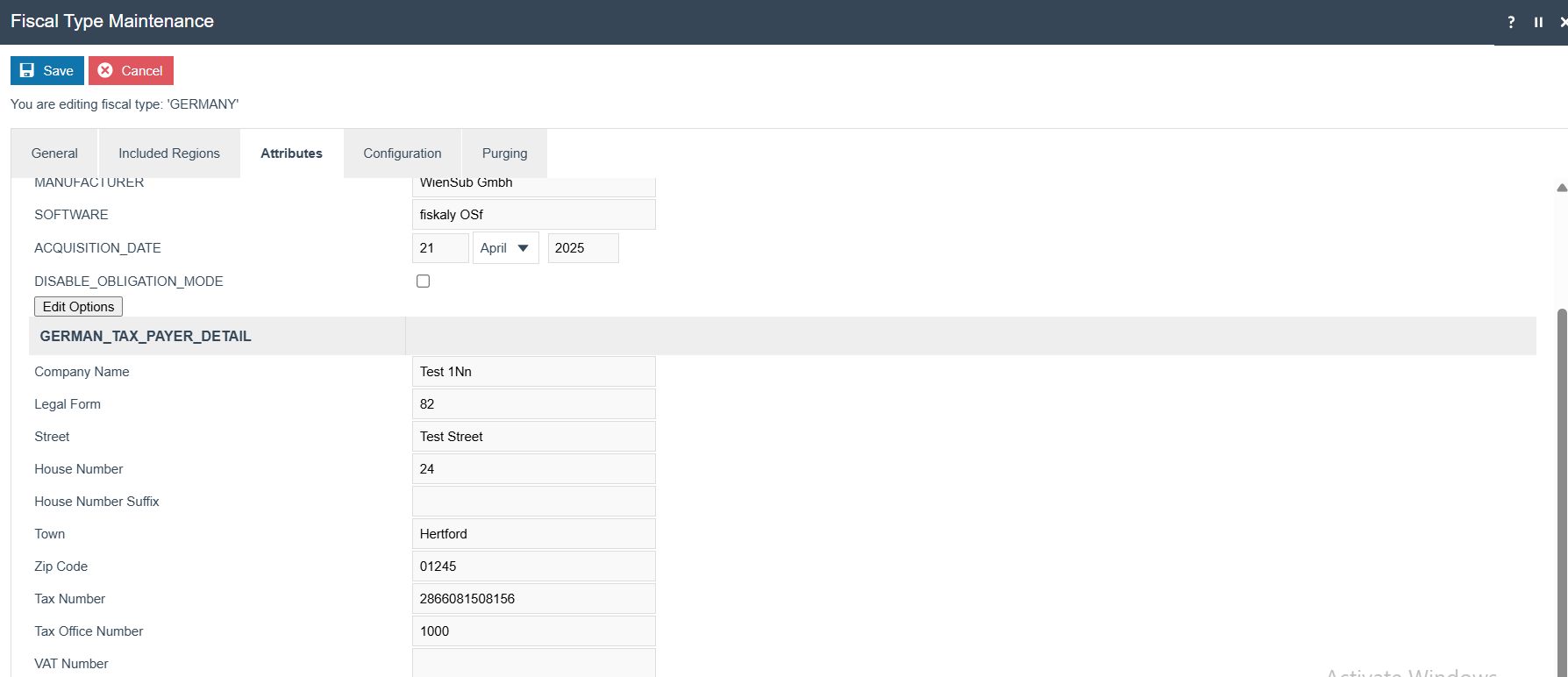1568x677 pixels.
Task: Open the Included Regions tab
Action: (x=169, y=153)
